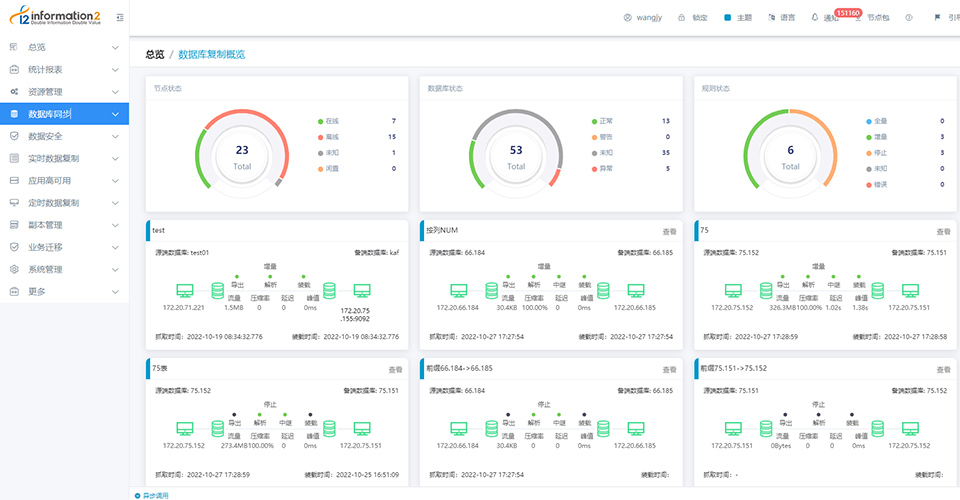Expand the 资源管理 menu chevron
The image size is (960, 500).
click(115, 92)
